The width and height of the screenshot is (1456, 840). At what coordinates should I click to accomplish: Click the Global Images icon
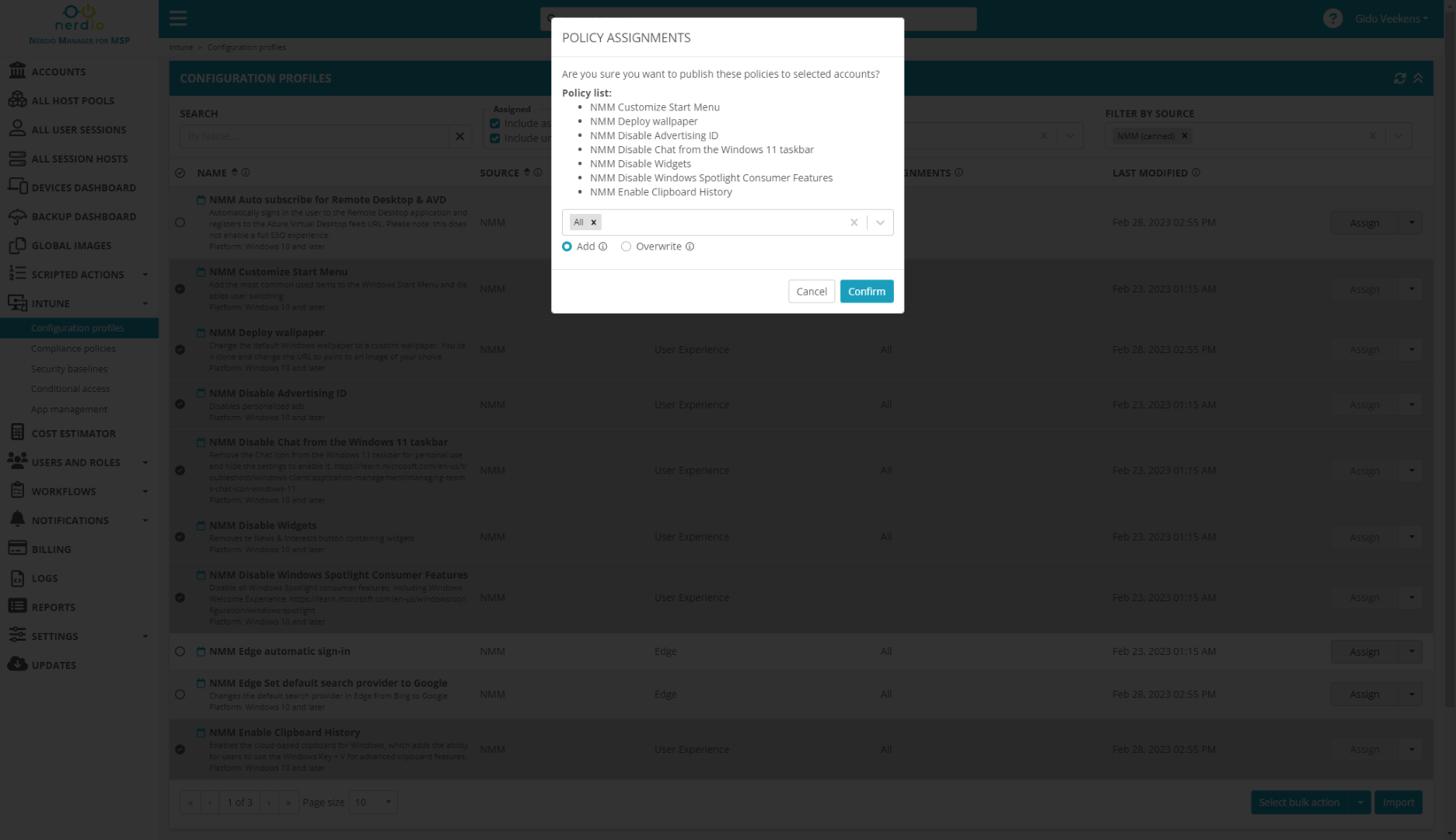(17, 245)
